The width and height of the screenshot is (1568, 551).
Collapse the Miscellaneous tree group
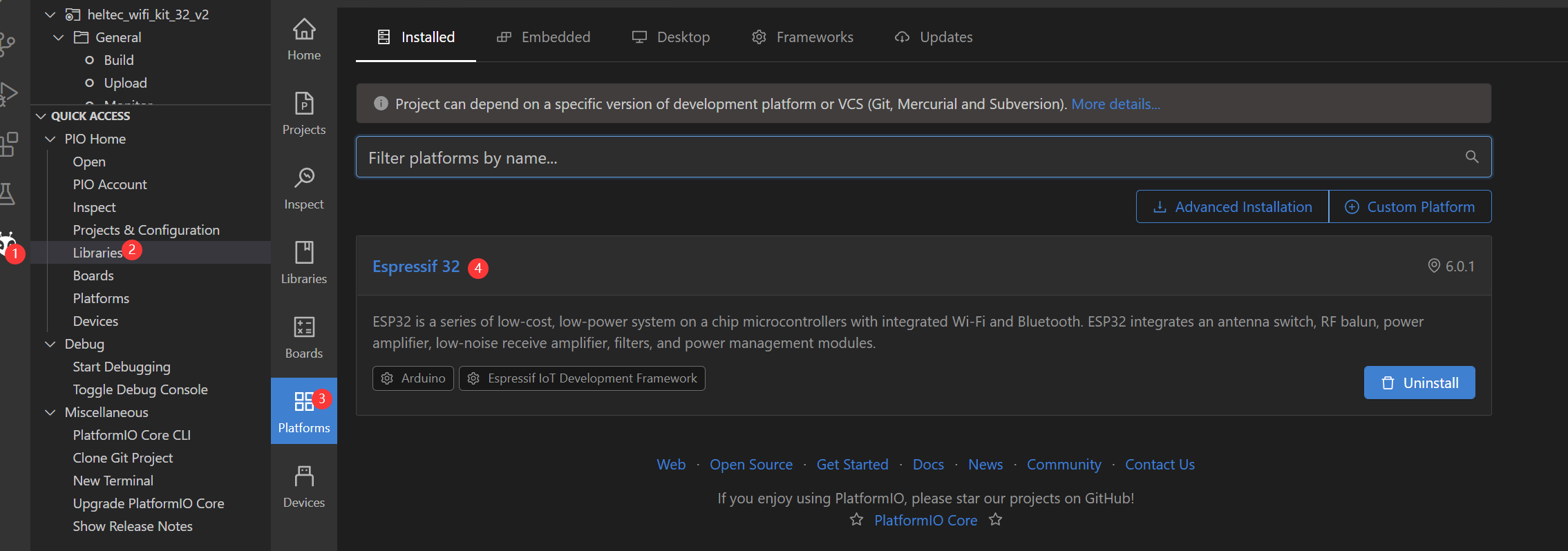coord(50,412)
